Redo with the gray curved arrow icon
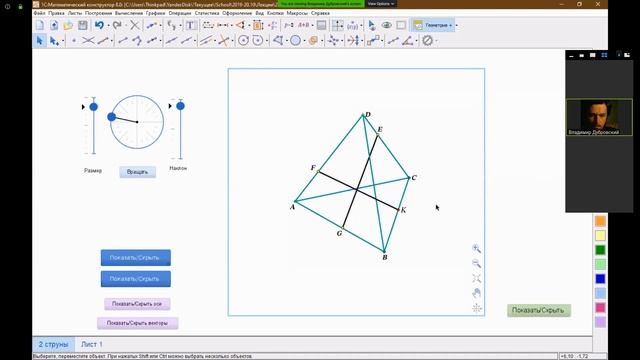The image size is (640, 360). point(117,25)
